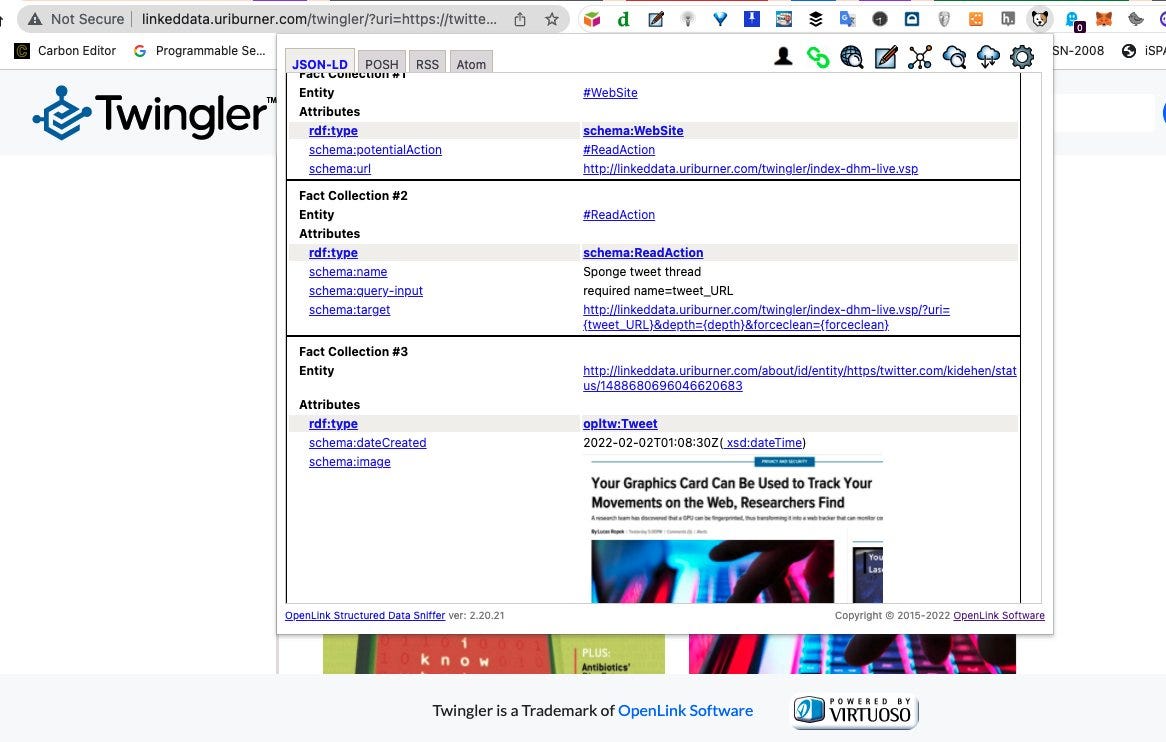Open the Programmable Se... bookmark
Viewport: 1166px width, 742px height.
[x=199, y=51]
